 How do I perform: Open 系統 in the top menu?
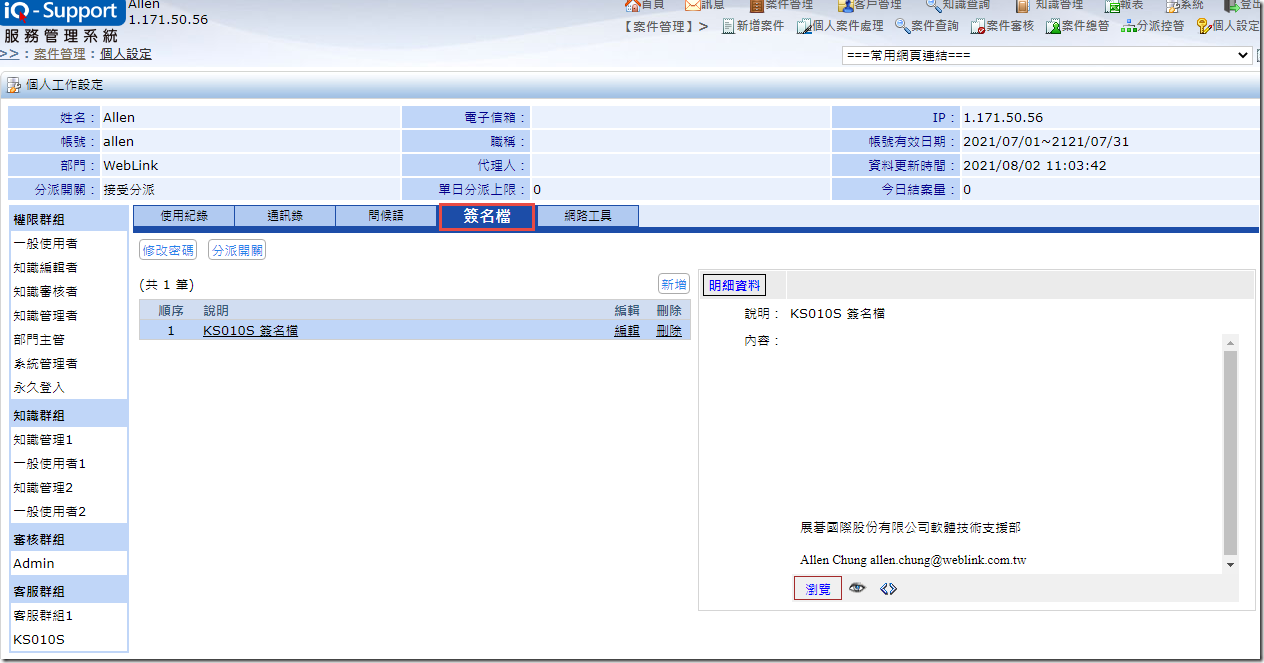pyautogui.click(x=1185, y=5)
